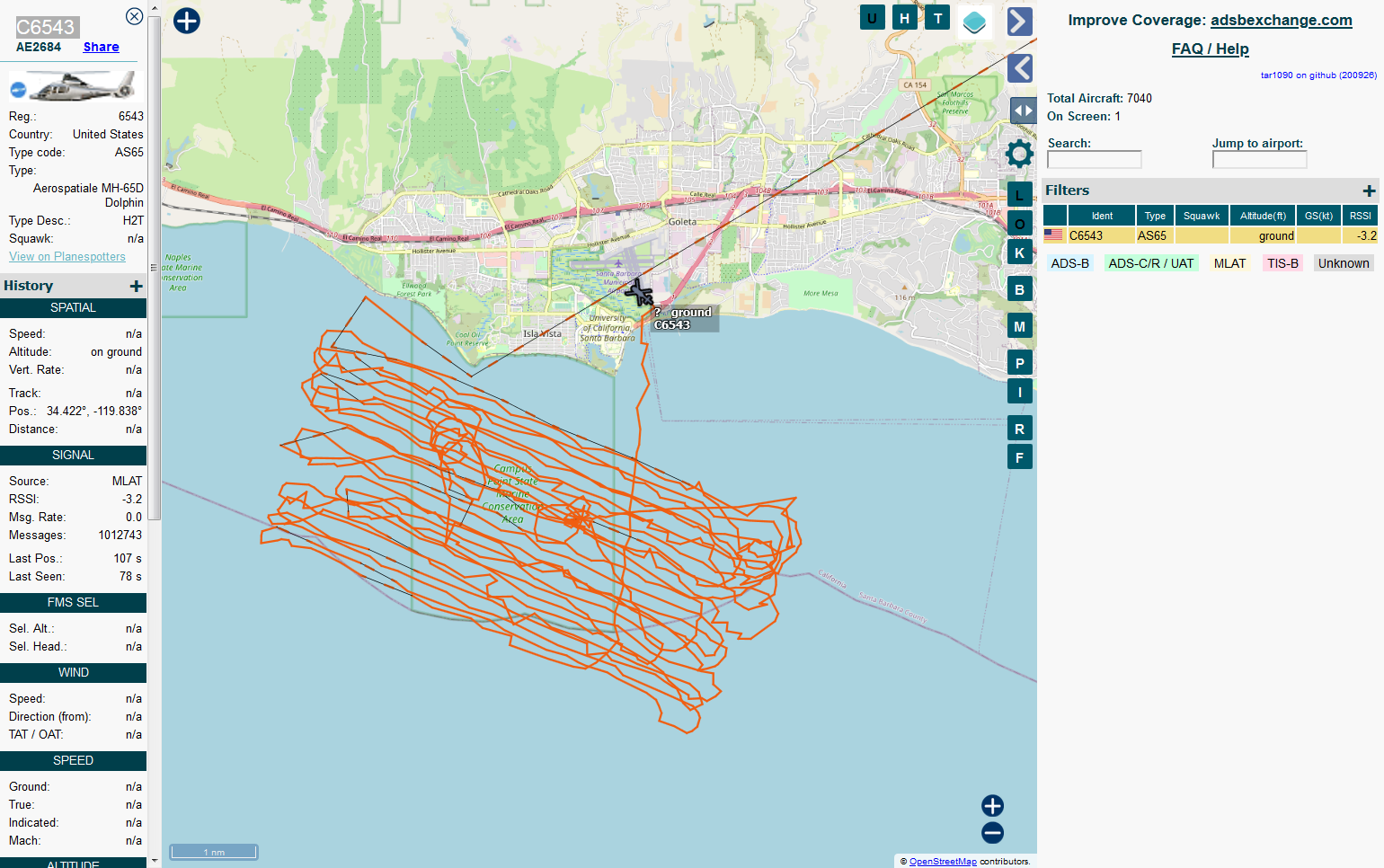Click the left panel scrollbar
Viewport: 1384px width, 868px height.
tap(155, 268)
